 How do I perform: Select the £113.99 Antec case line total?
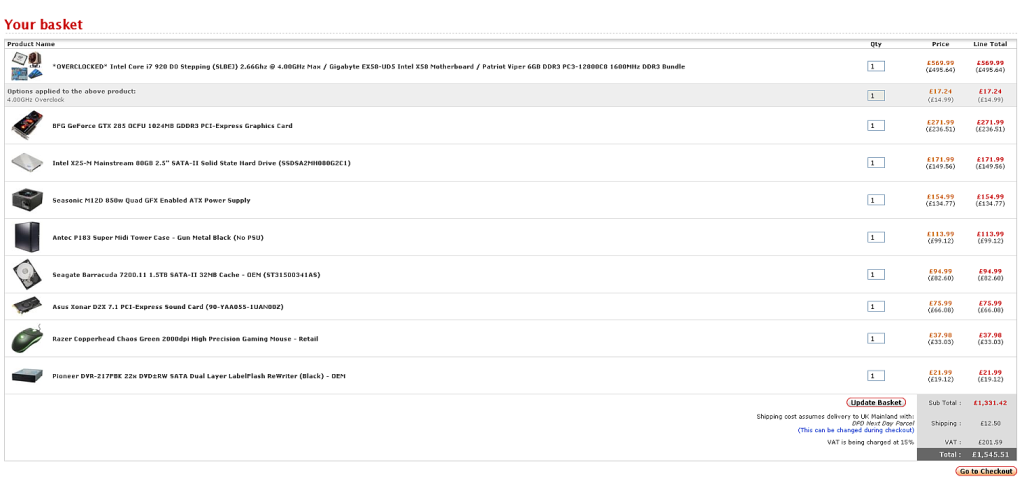[x=989, y=234]
